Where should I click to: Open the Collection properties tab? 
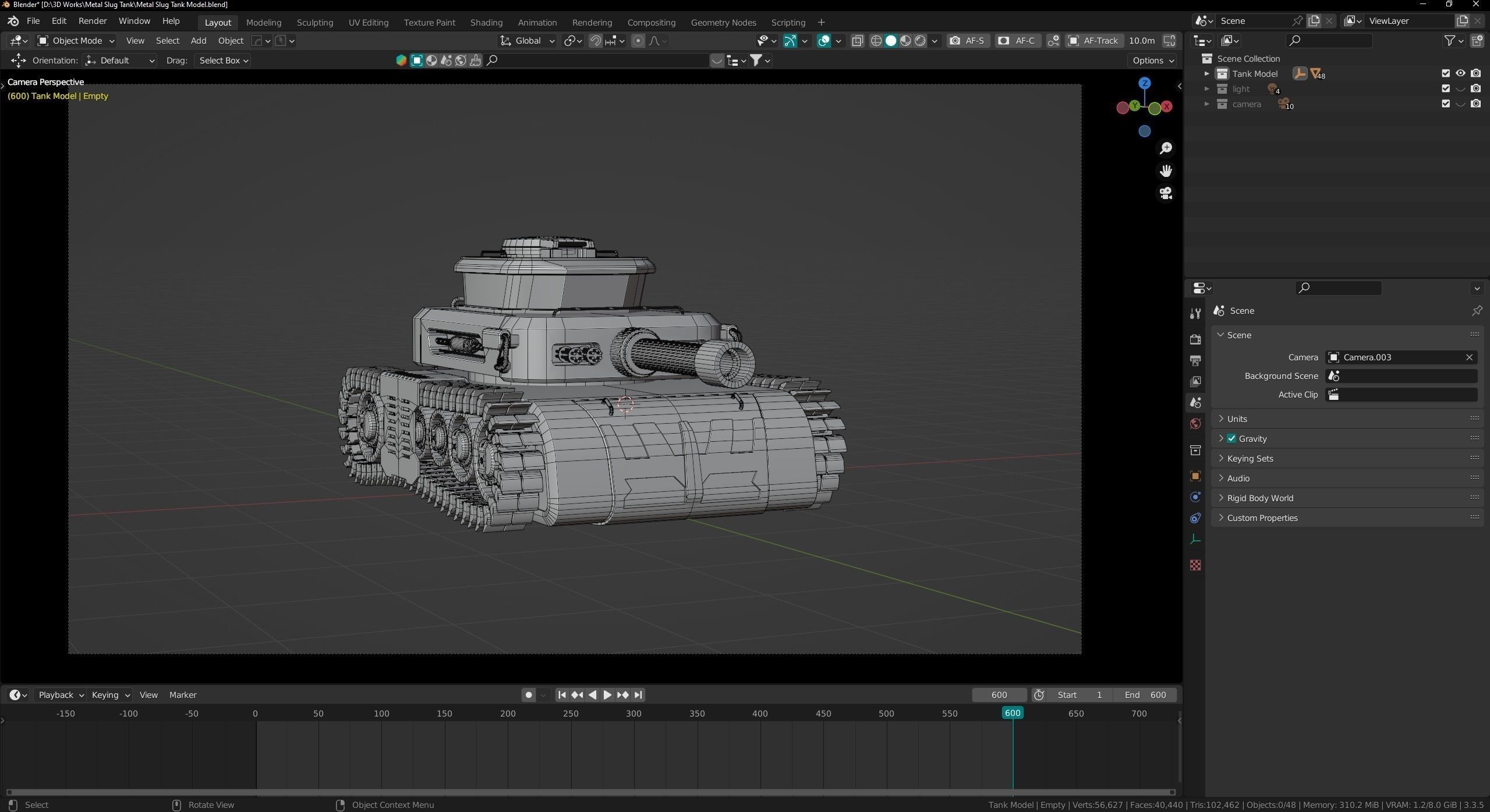click(x=1195, y=451)
